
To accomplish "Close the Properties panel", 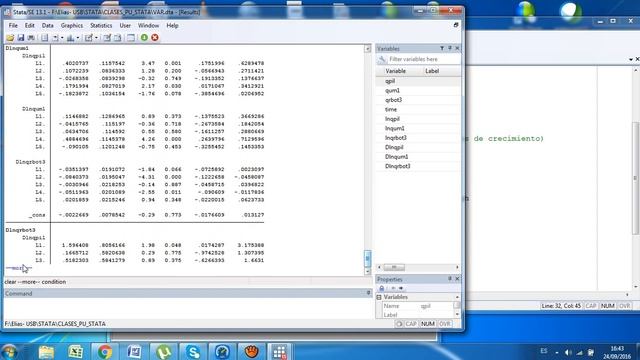I will point(457,279).
